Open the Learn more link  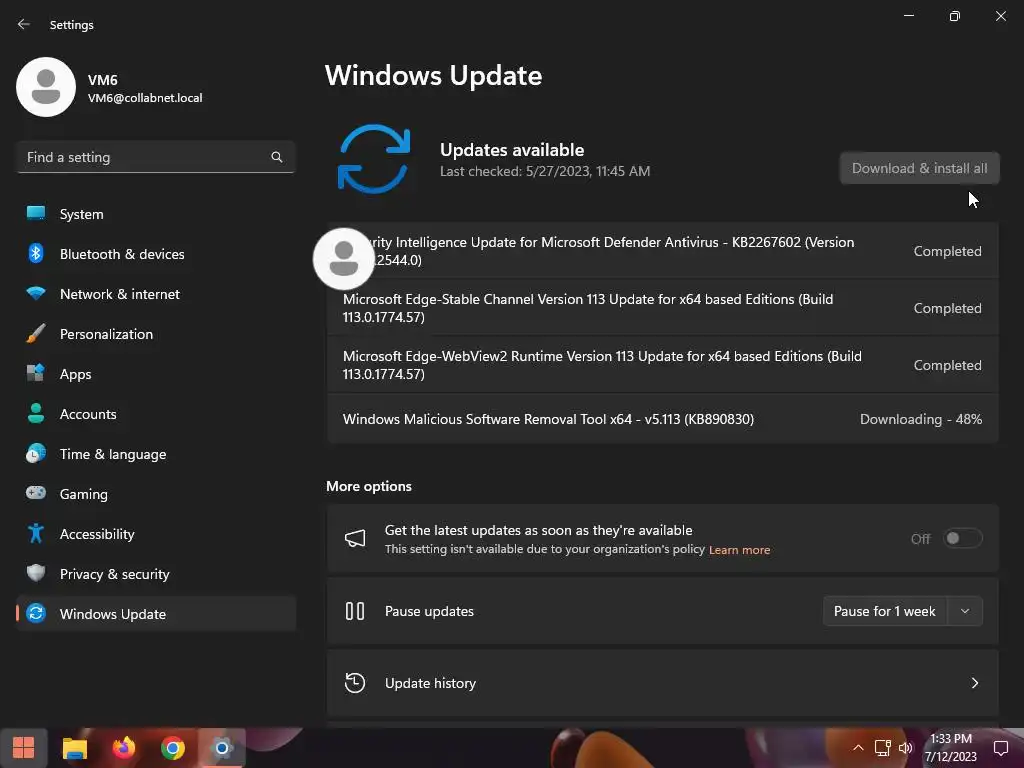click(739, 550)
